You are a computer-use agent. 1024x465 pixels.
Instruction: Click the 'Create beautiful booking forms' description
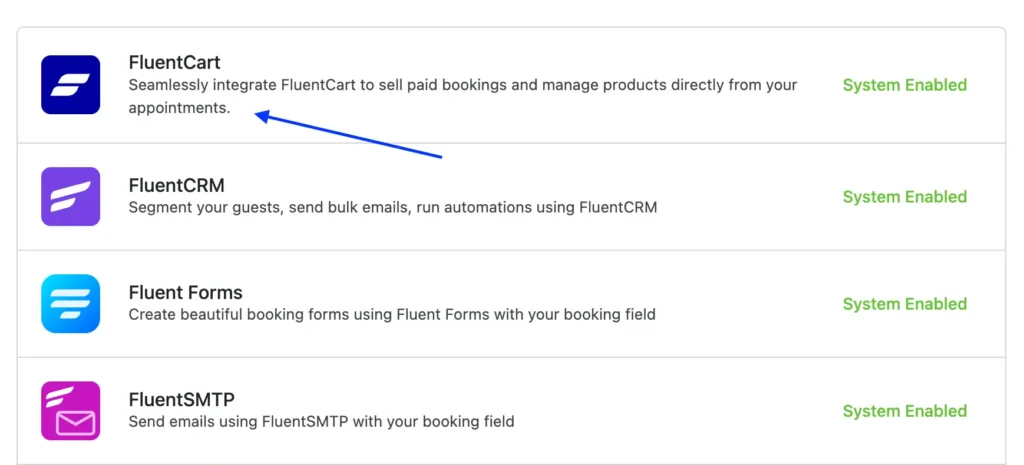click(x=392, y=314)
